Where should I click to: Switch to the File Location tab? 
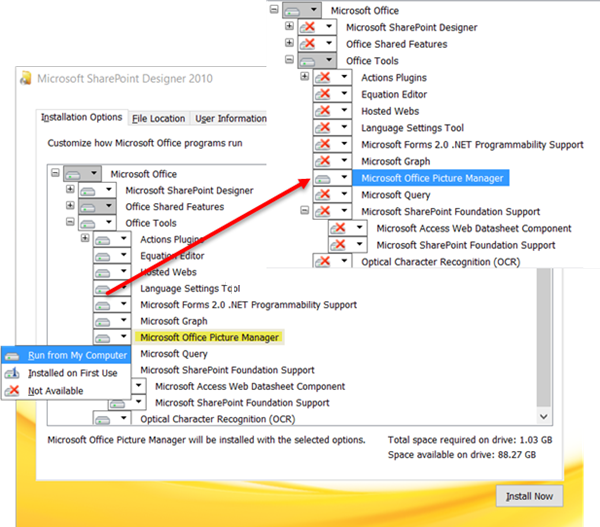click(x=158, y=119)
